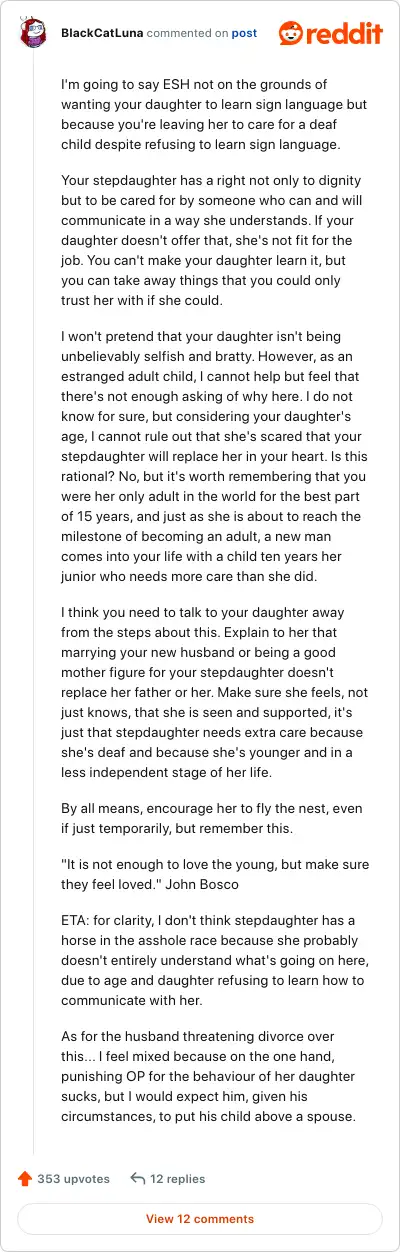Click the 'reddit' wordmark text
Screen dimensions: 400x1252
(347, 34)
